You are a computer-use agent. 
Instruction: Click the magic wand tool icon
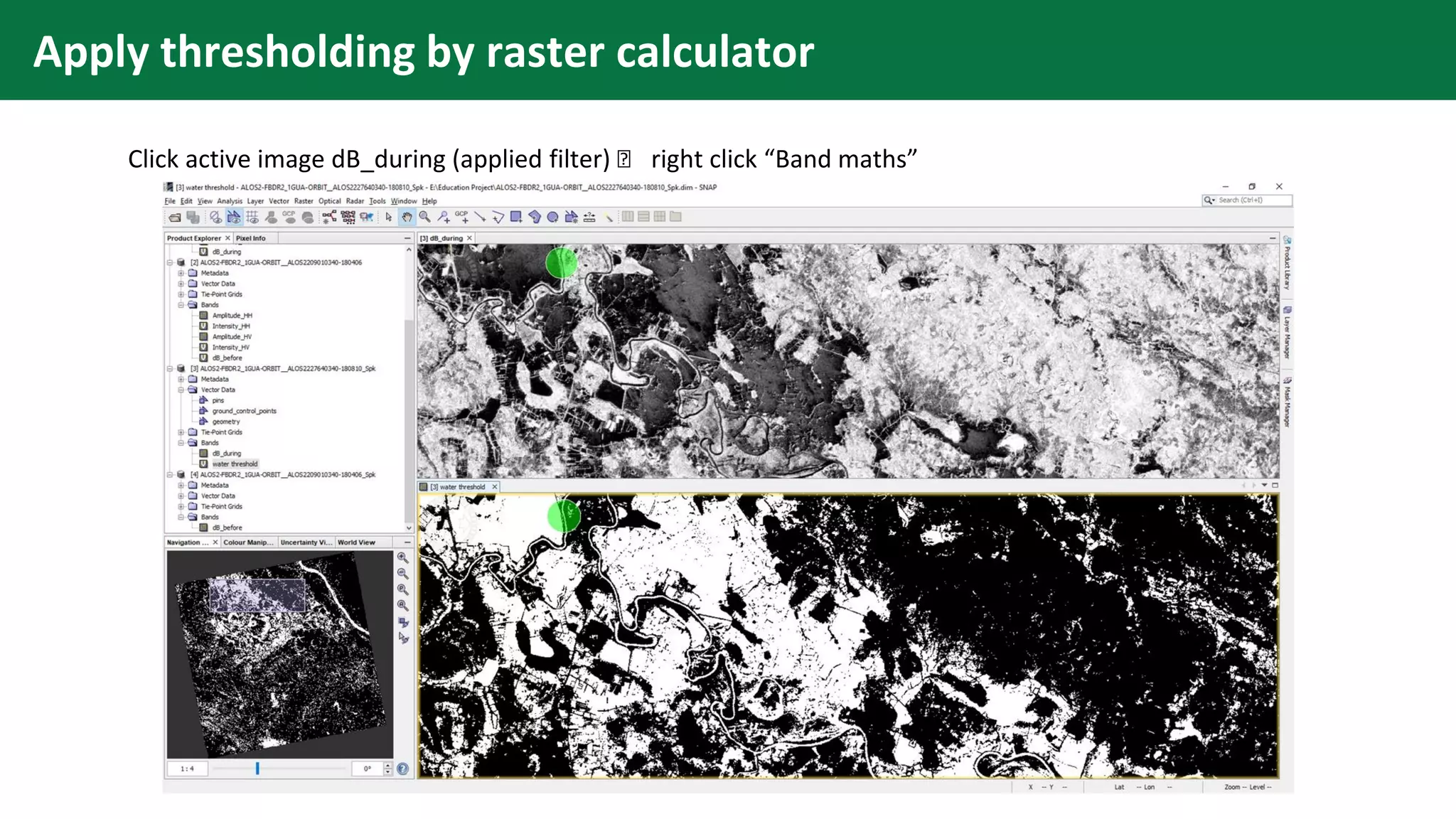click(x=609, y=218)
